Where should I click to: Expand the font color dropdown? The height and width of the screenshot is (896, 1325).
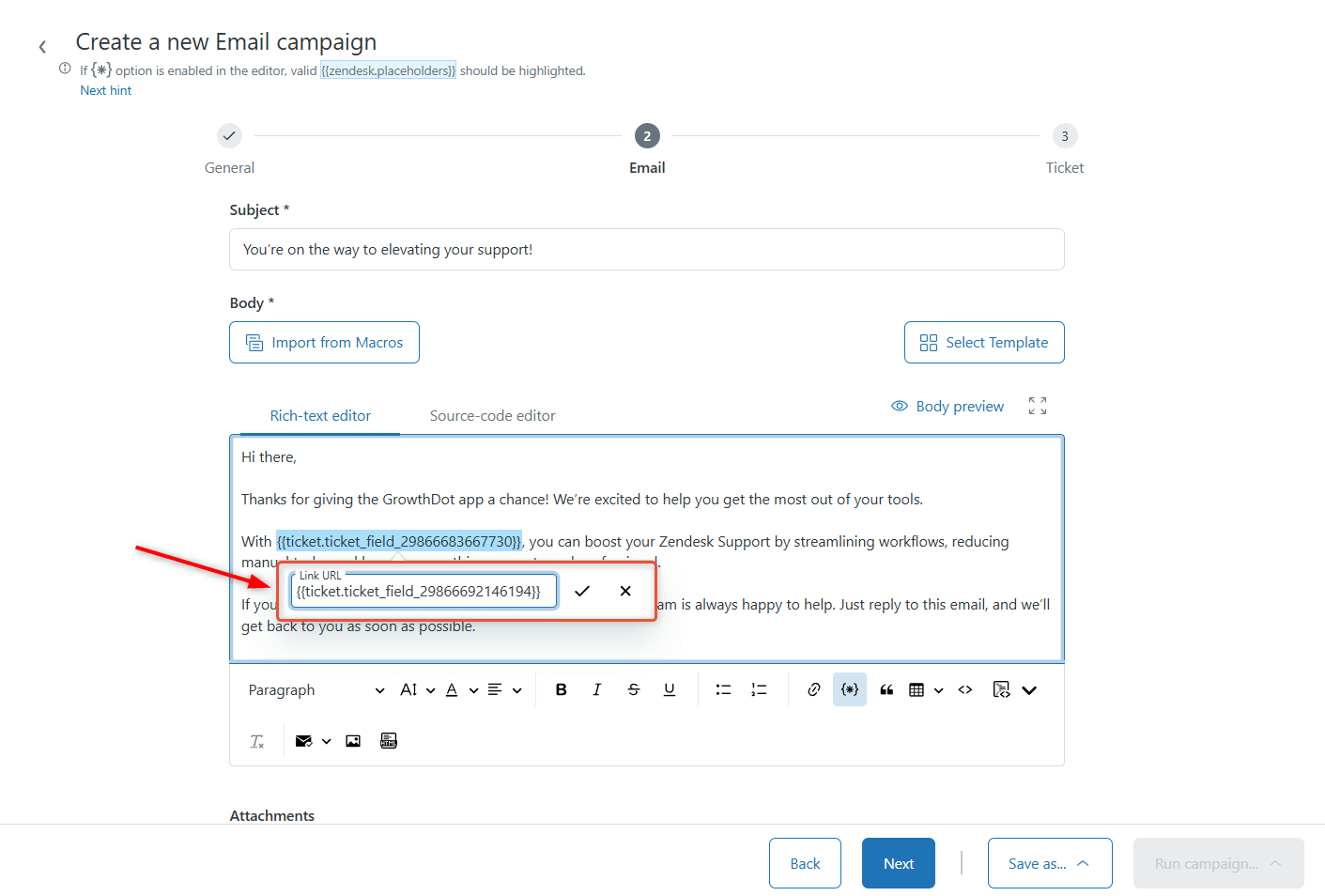click(473, 690)
